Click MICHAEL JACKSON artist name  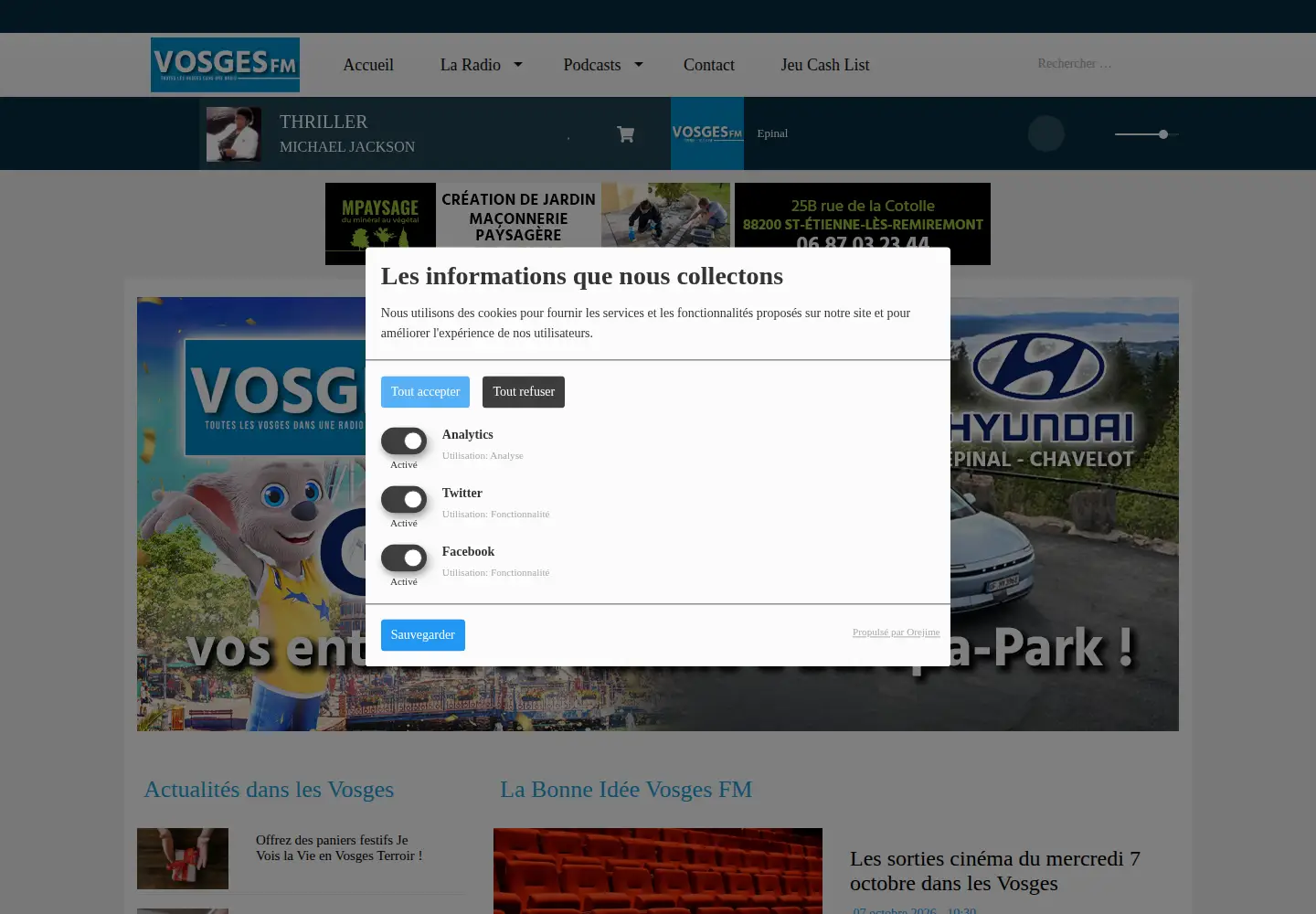point(347,147)
